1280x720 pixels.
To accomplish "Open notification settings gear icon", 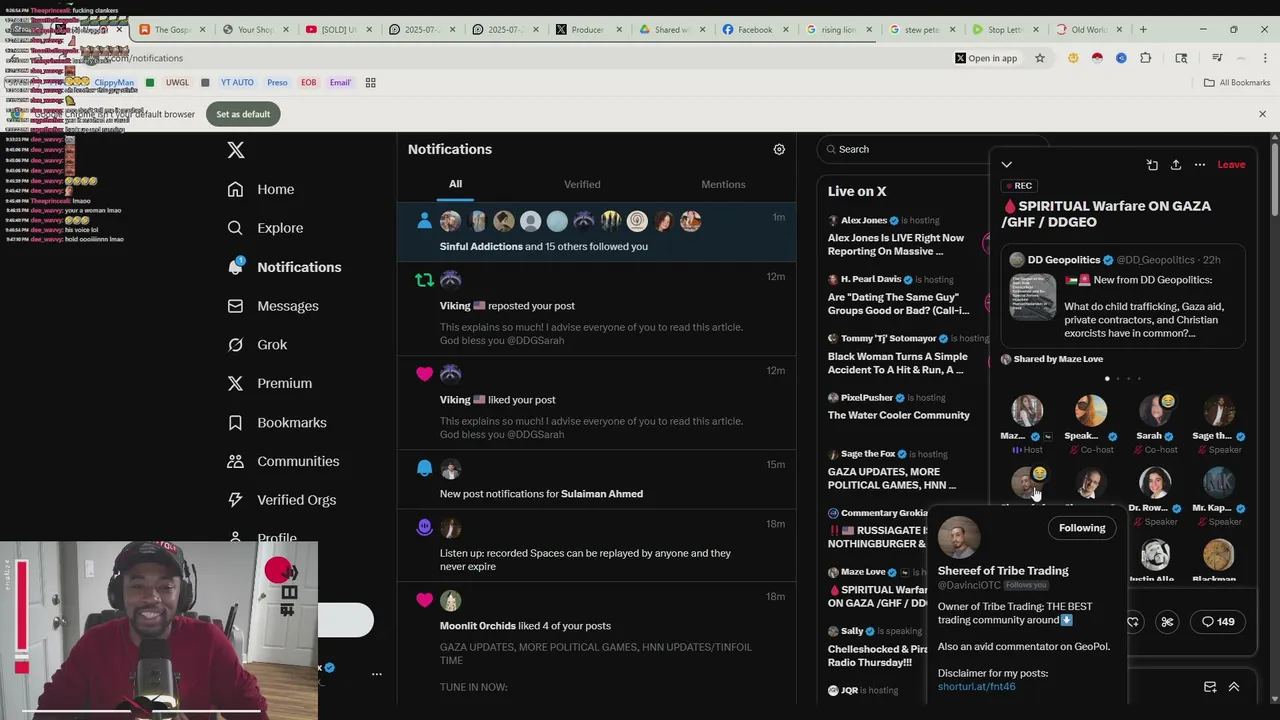I will click(x=779, y=149).
